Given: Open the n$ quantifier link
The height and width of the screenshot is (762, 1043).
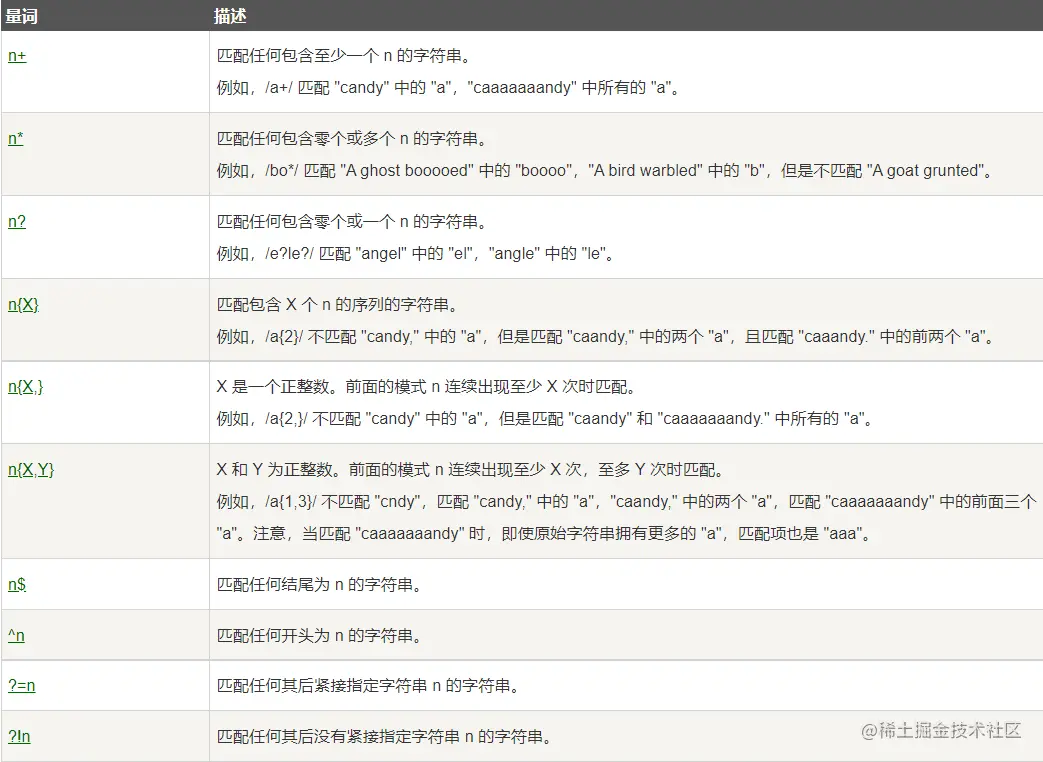Looking at the screenshot, I should pos(17,584).
